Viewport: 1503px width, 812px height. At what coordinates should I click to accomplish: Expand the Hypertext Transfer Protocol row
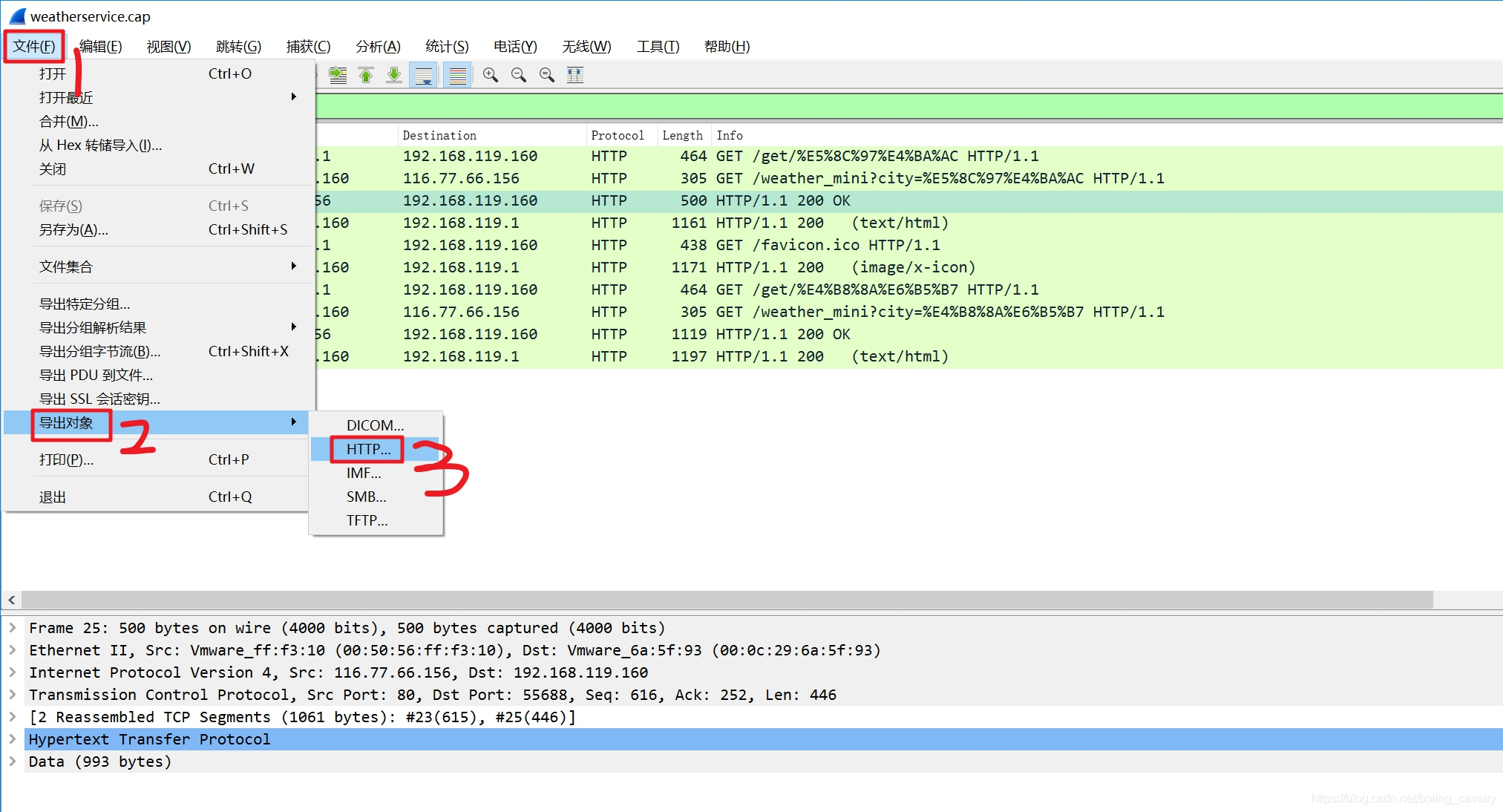[13, 739]
